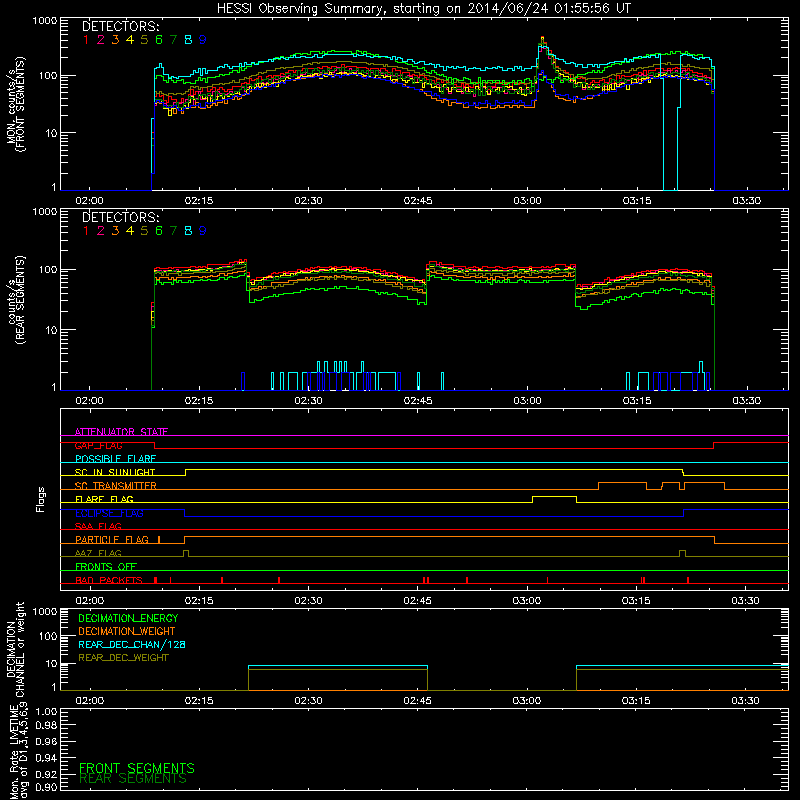Click the PARTICLE_FLAG label
The height and width of the screenshot is (800, 800).
pos(112,539)
